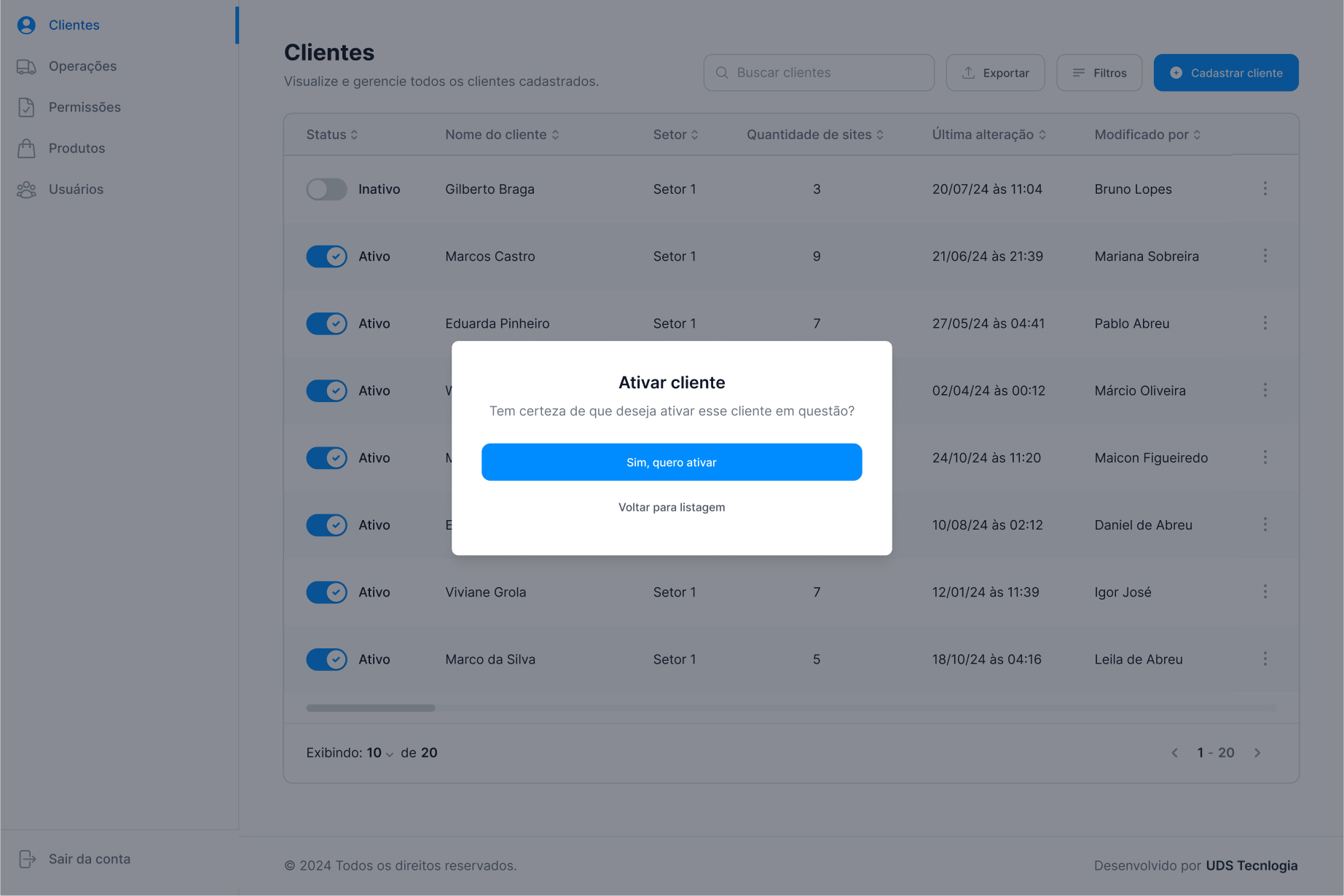Viewport: 1344px width, 896px height.
Task: Open the Clientes sidebar menu item
Action: point(118,25)
